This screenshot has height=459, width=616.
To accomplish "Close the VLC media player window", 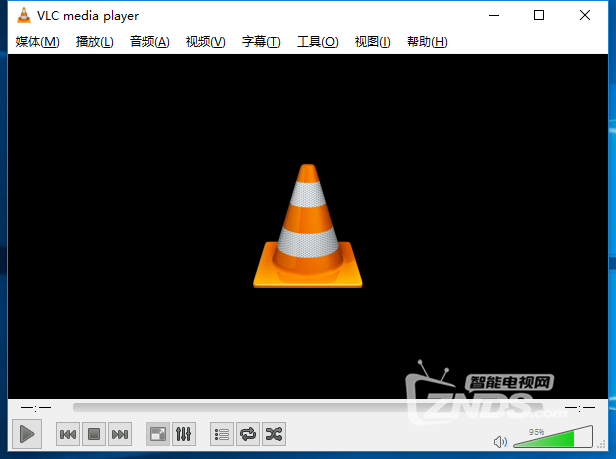I will tap(585, 15).
